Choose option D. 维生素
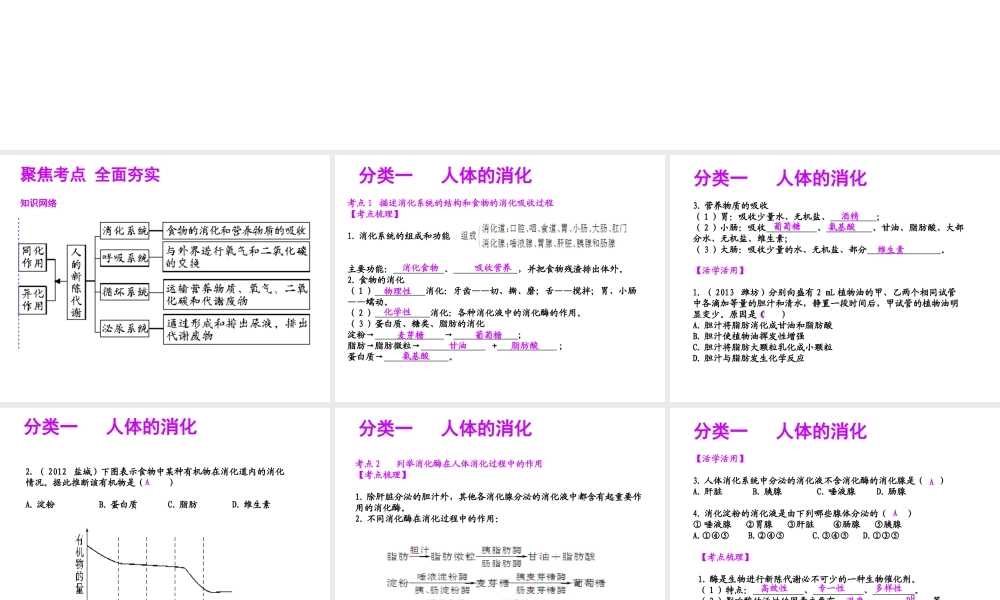 [x=251, y=504]
